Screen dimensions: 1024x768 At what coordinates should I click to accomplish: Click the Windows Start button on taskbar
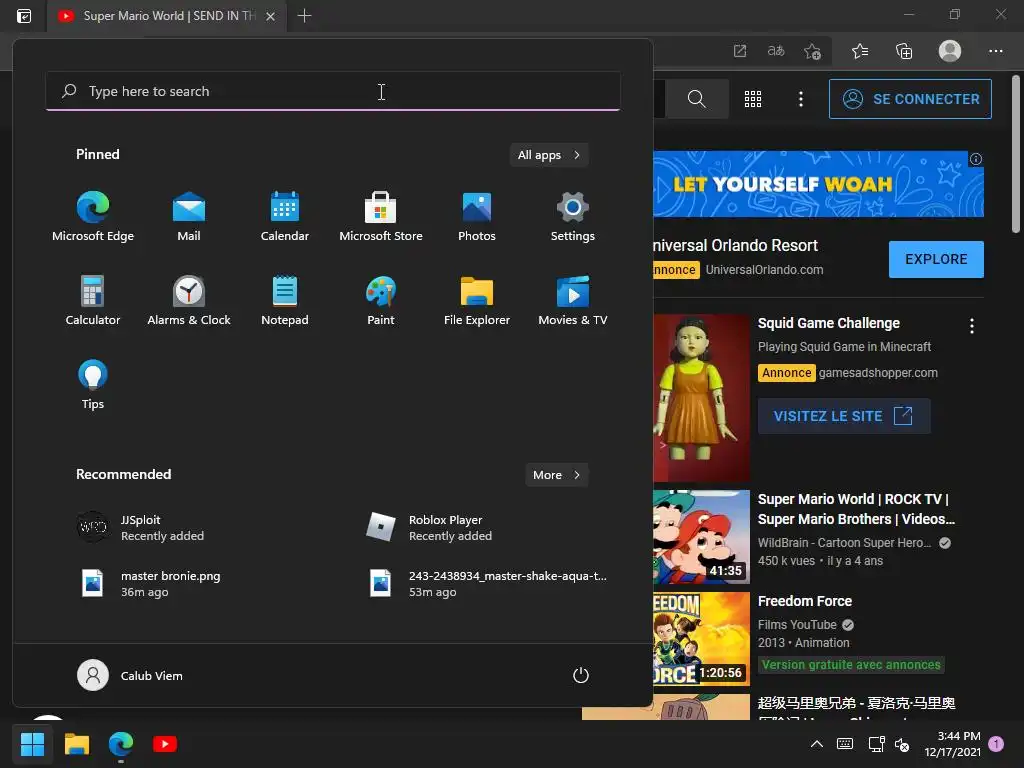[32, 744]
